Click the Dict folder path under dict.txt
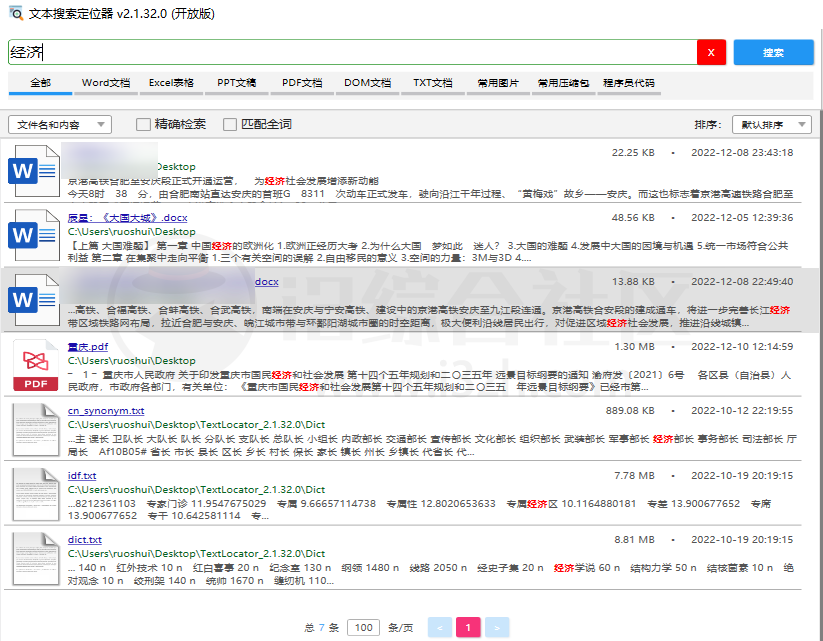Image resolution: width=823 pixels, height=641 pixels. (x=196, y=554)
